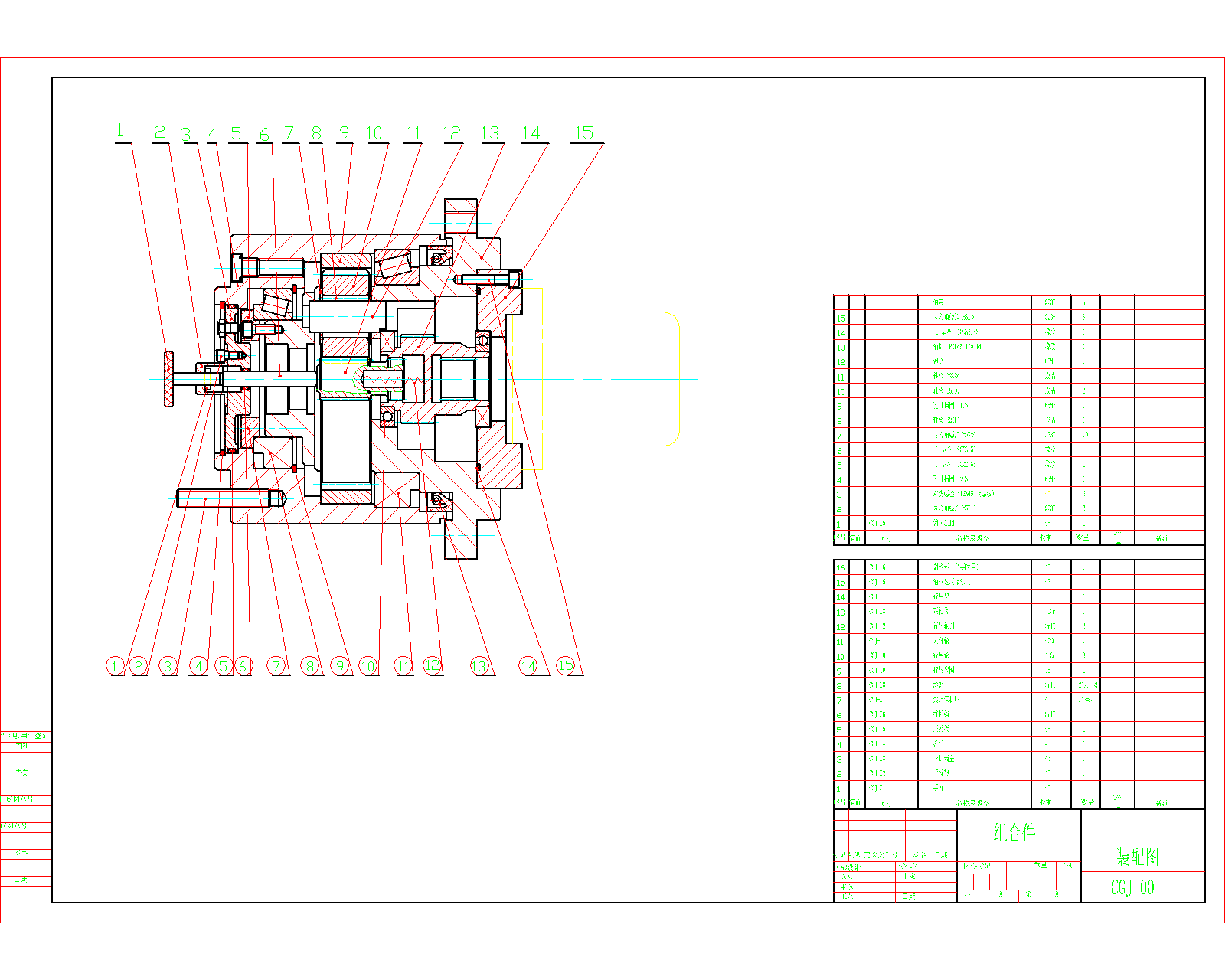Select green callout number 14 above the assembly
The image size is (1225, 980).
531,133
